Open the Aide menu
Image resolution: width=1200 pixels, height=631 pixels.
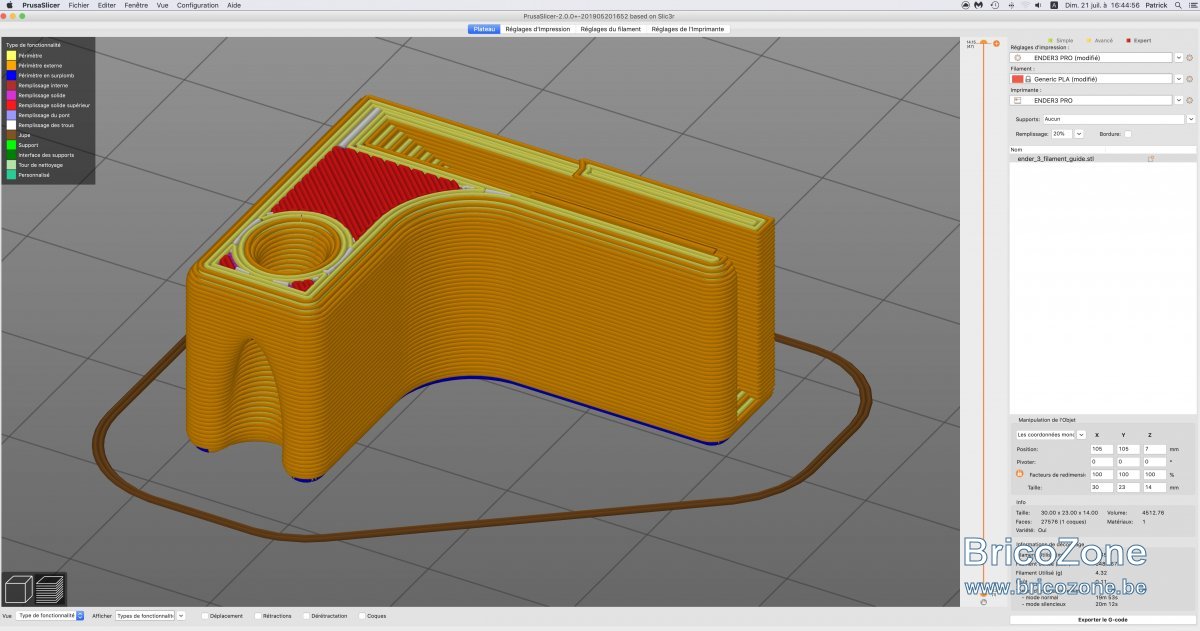[x=234, y=5]
